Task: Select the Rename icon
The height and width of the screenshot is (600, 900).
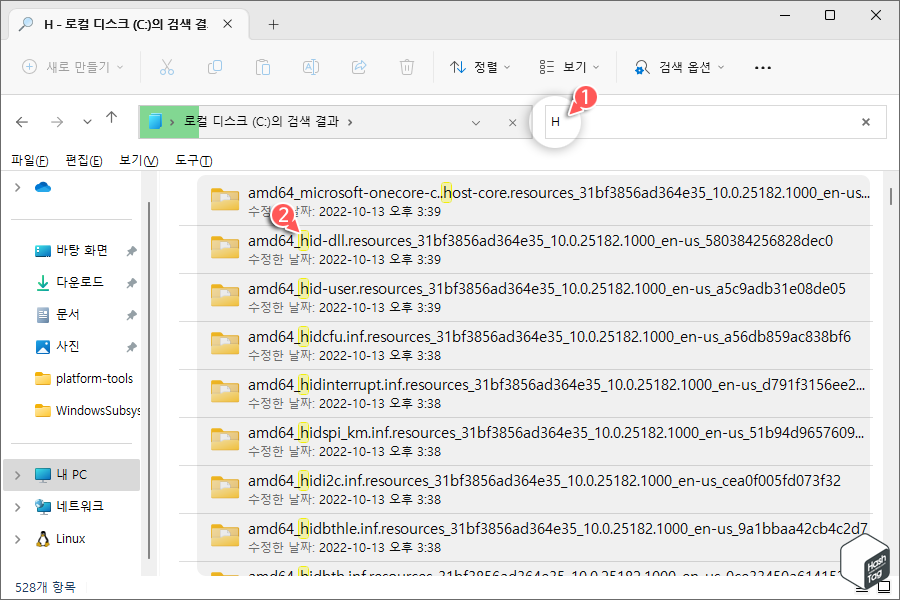Action: (311, 67)
